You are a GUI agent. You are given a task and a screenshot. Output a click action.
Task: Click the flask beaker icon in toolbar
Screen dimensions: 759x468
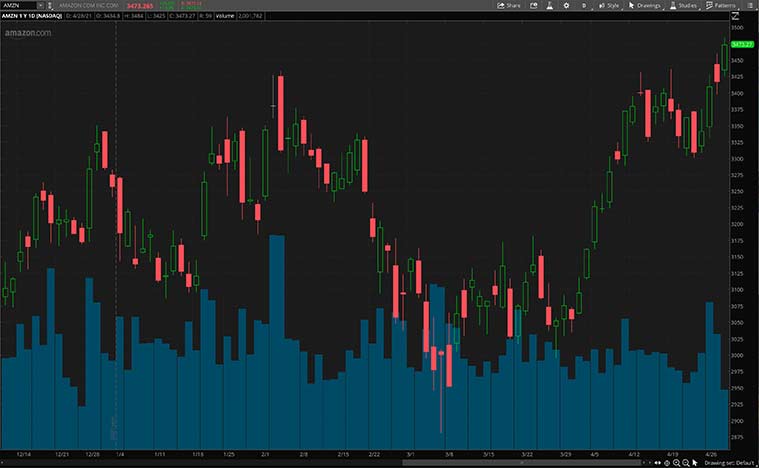tap(548, 5)
